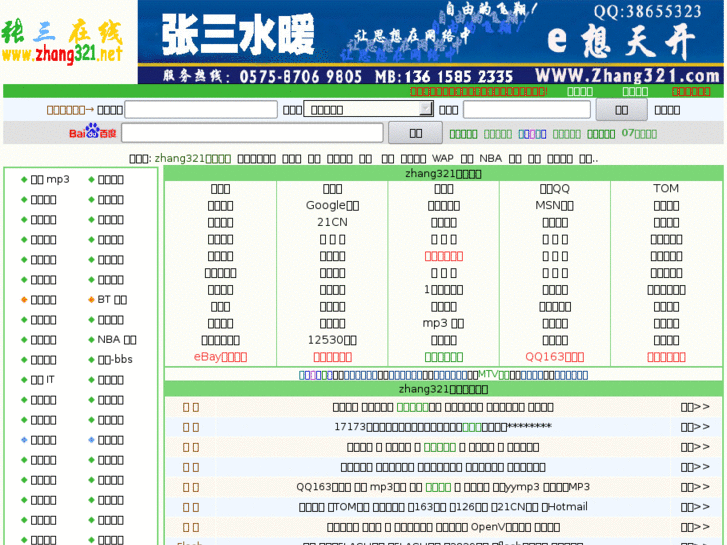Click the >> link in the Hotmail row

695,507
